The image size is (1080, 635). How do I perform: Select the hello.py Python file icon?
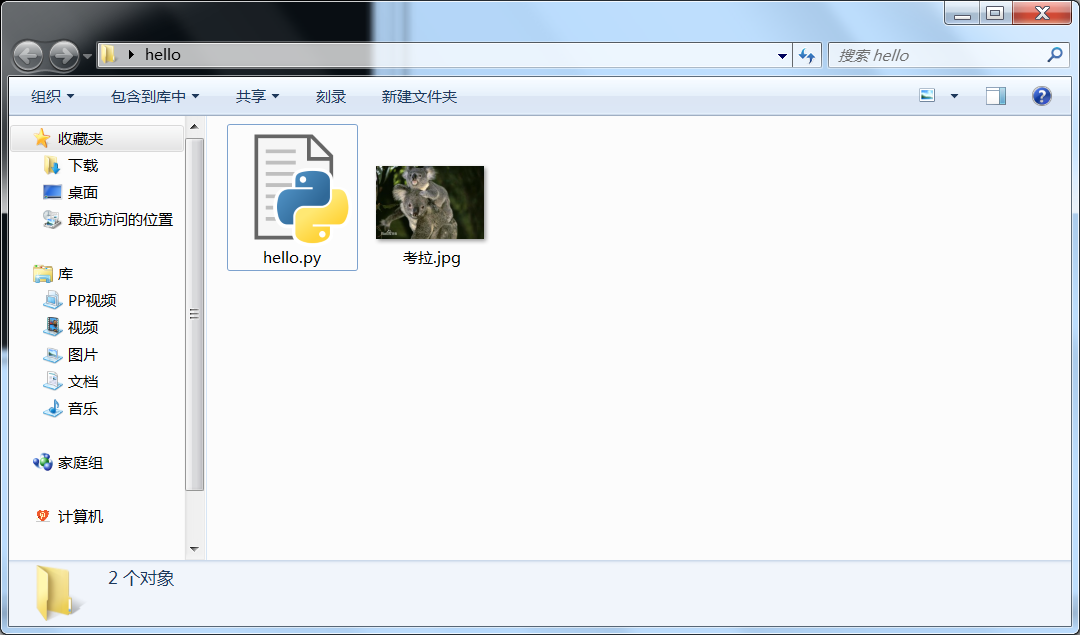[x=300, y=189]
